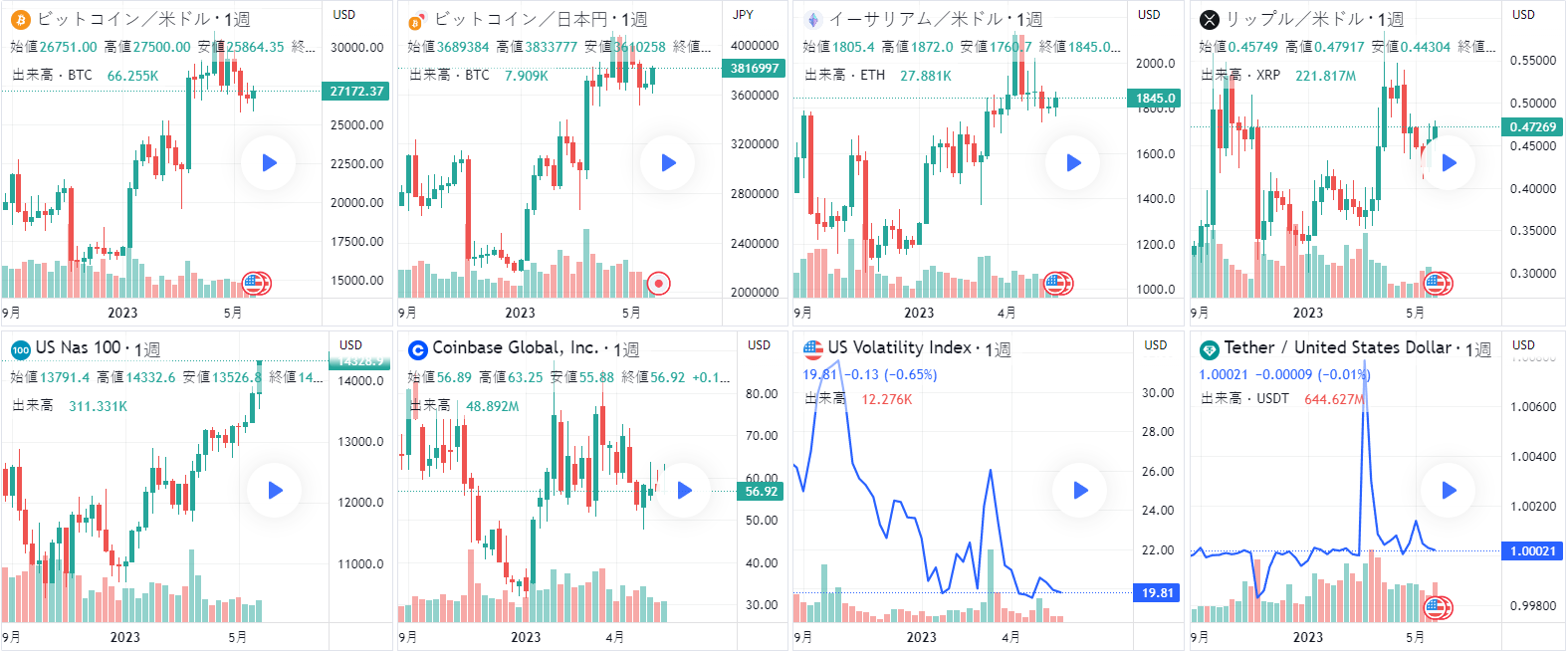Click the XRP logo beside リップル/米ドル
The height and width of the screenshot is (652, 1568).
(x=1210, y=20)
